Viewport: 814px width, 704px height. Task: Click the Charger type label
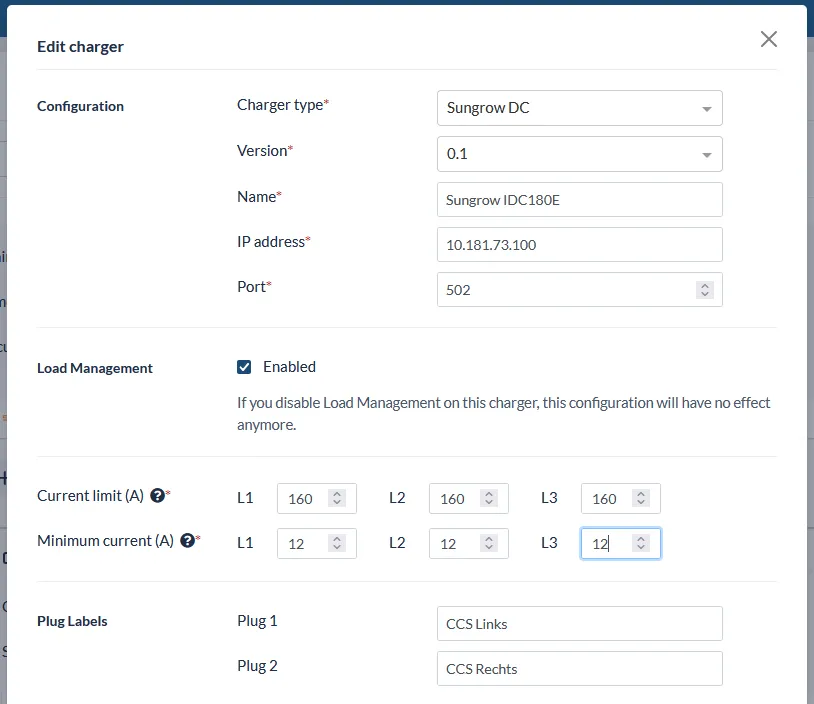pos(283,105)
